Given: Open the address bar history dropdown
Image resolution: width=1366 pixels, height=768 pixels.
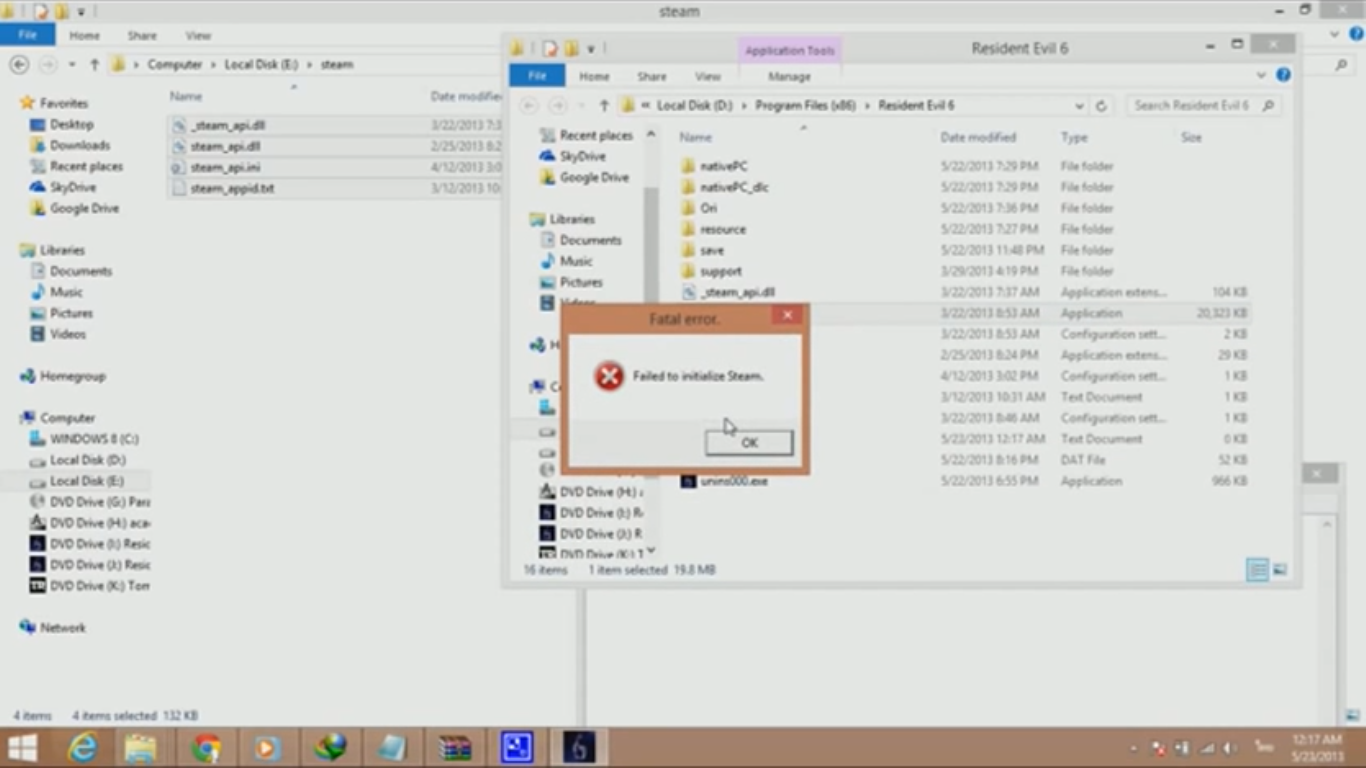Looking at the screenshot, I should [1078, 105].
